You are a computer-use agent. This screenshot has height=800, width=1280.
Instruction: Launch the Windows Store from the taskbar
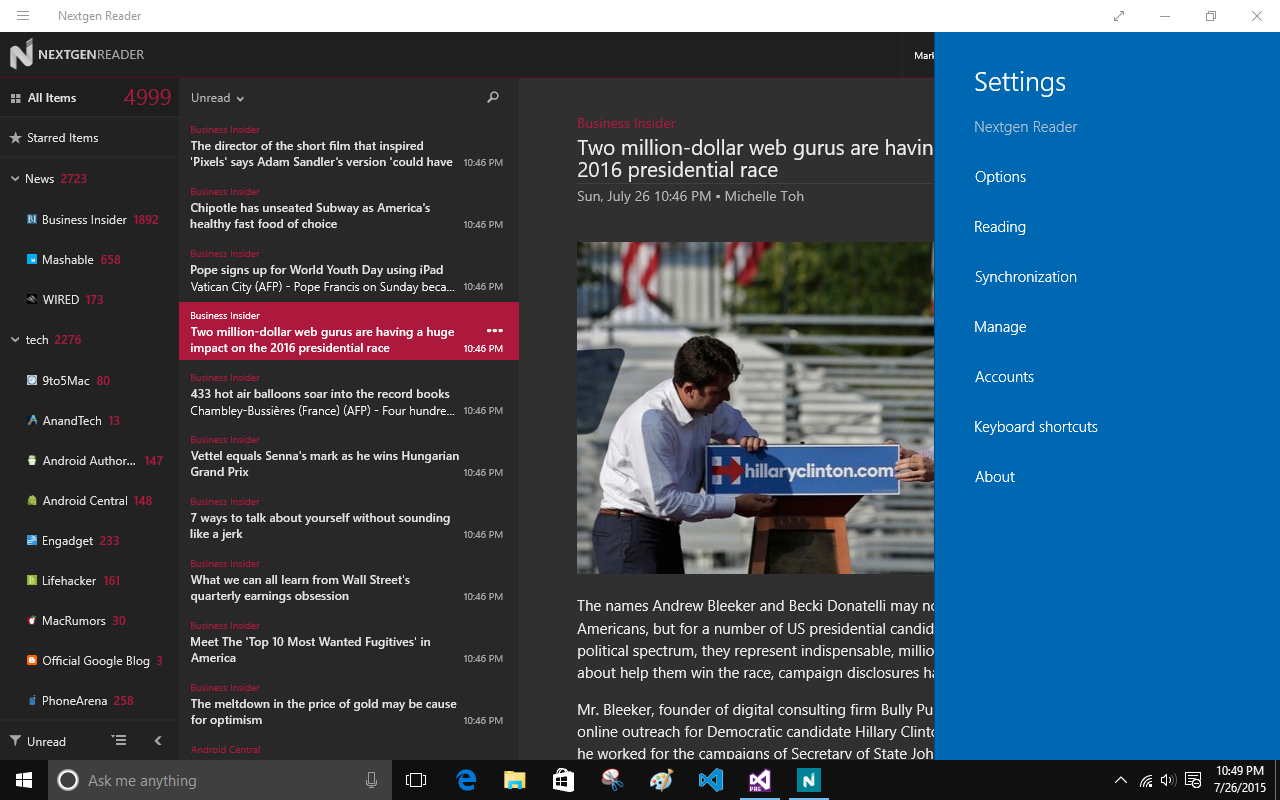click(x=564, y=780)
